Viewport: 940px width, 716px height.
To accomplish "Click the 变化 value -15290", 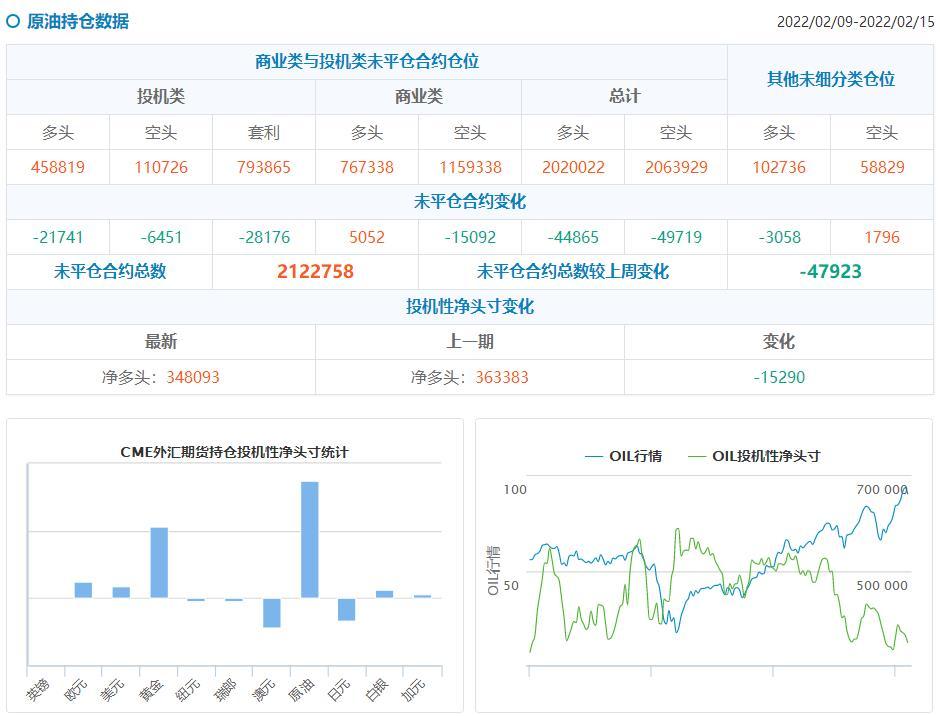I will [x=779, y=377].
